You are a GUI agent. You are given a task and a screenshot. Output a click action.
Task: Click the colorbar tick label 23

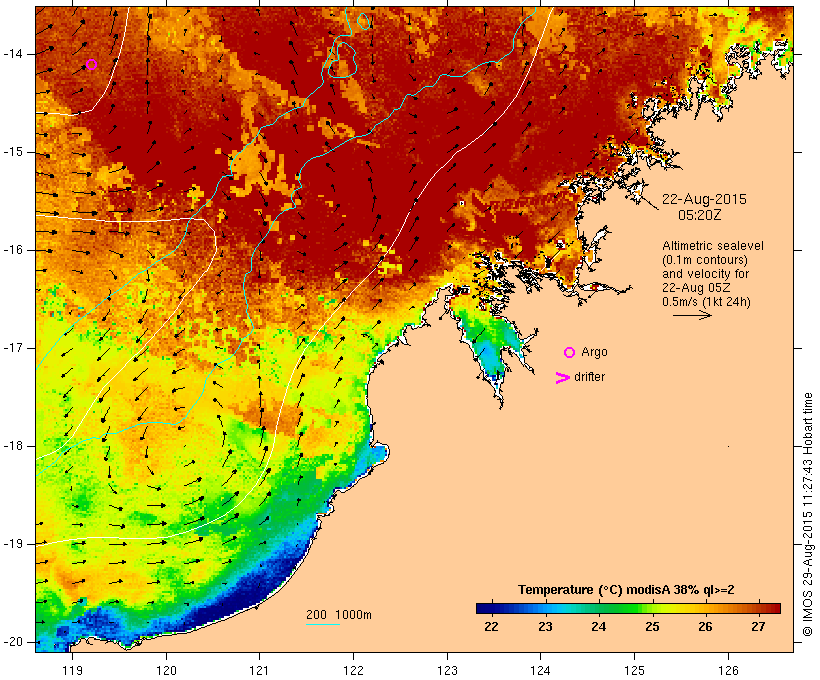(x=545, y=627)
